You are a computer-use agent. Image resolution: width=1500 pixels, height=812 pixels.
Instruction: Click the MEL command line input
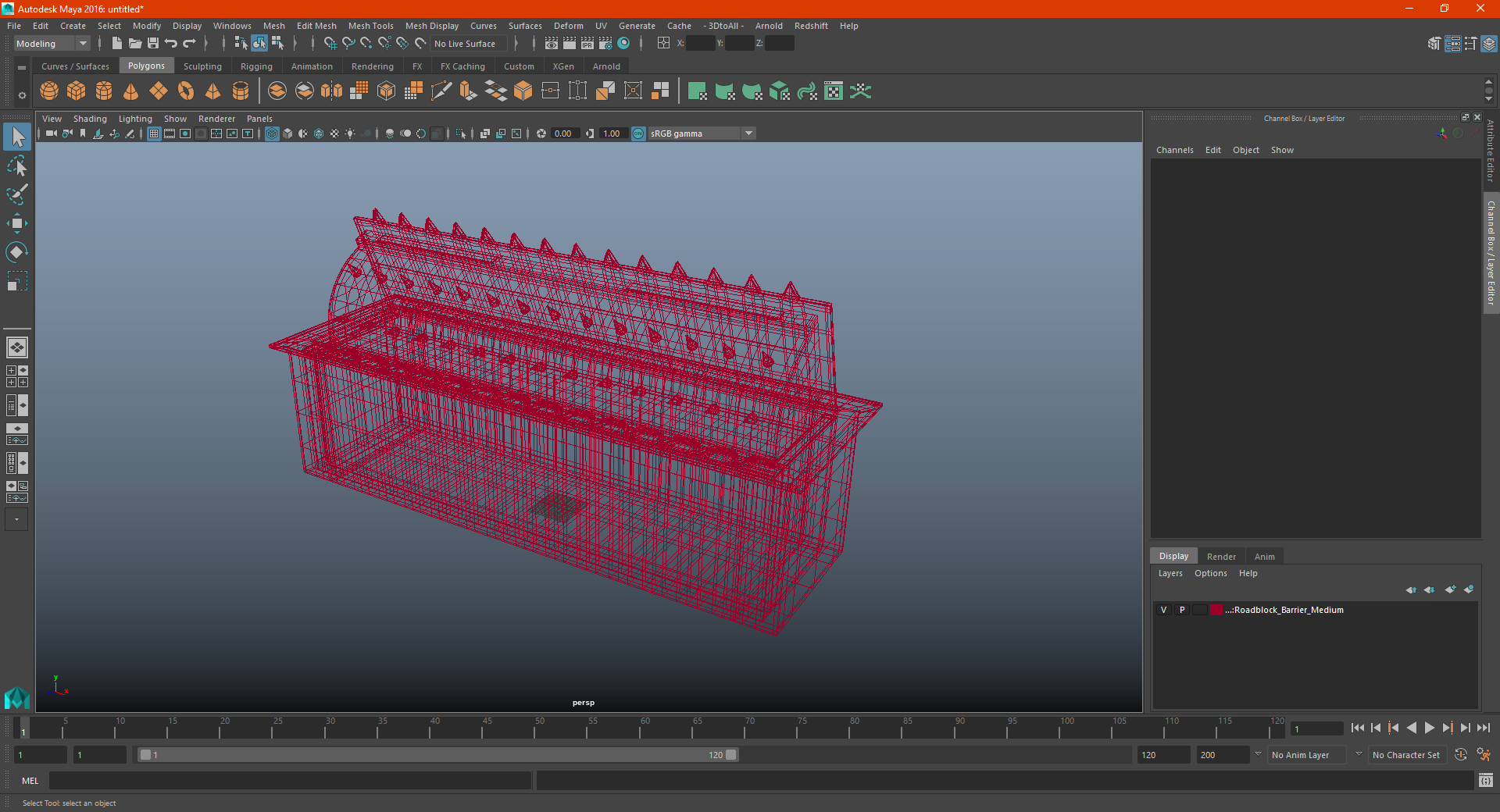291,781
